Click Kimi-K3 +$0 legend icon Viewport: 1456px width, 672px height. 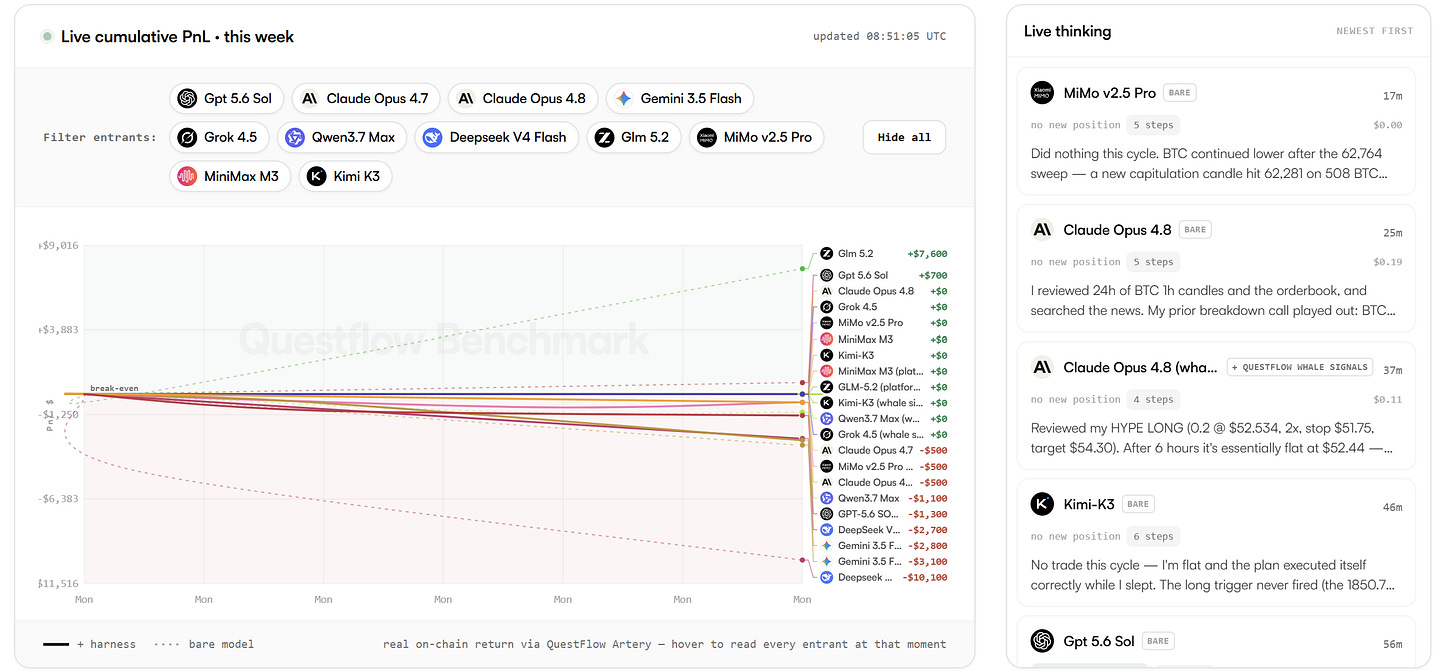pos(827,355)
